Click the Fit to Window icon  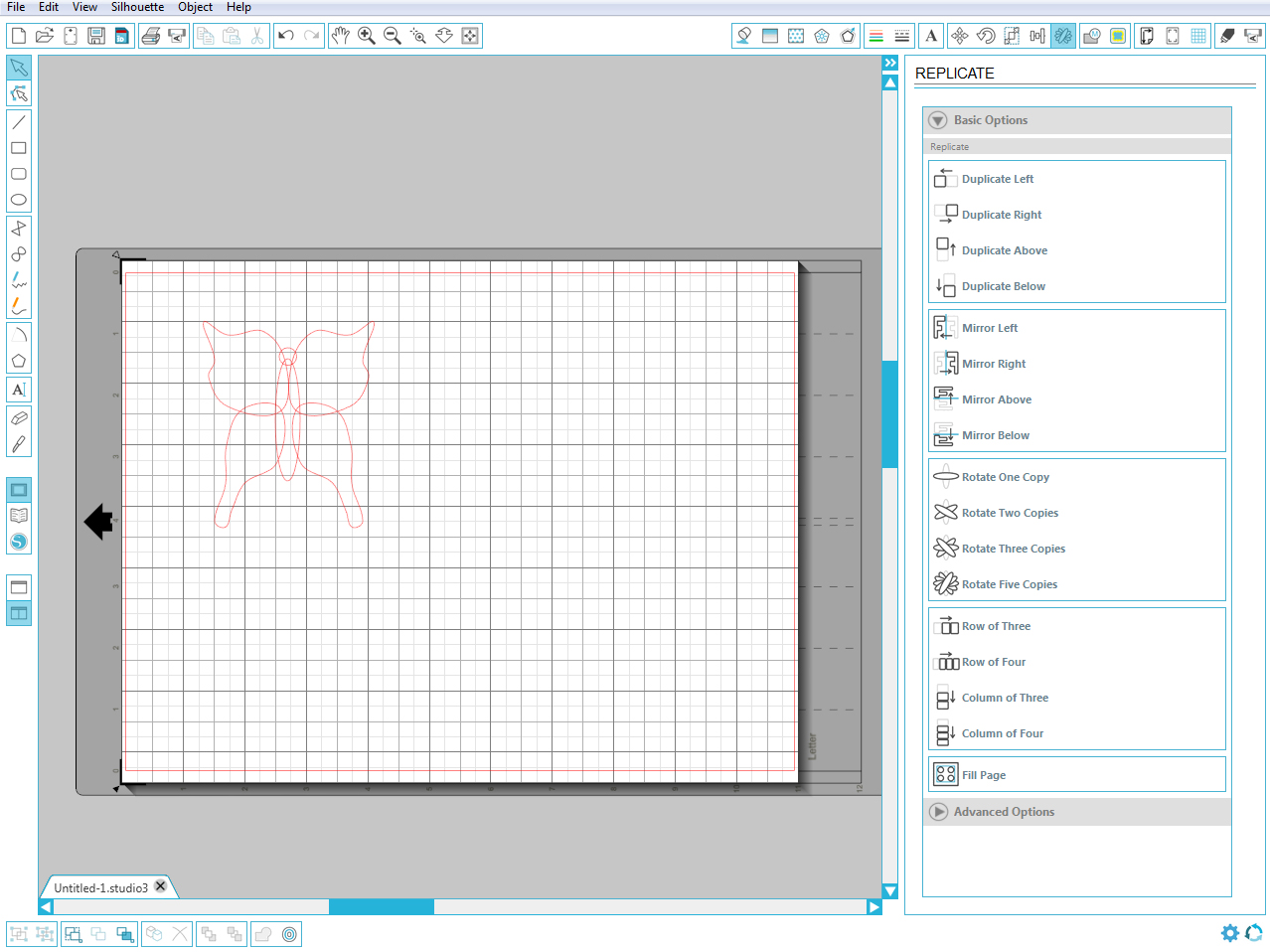pyautogui.click(x=470, y=36)
